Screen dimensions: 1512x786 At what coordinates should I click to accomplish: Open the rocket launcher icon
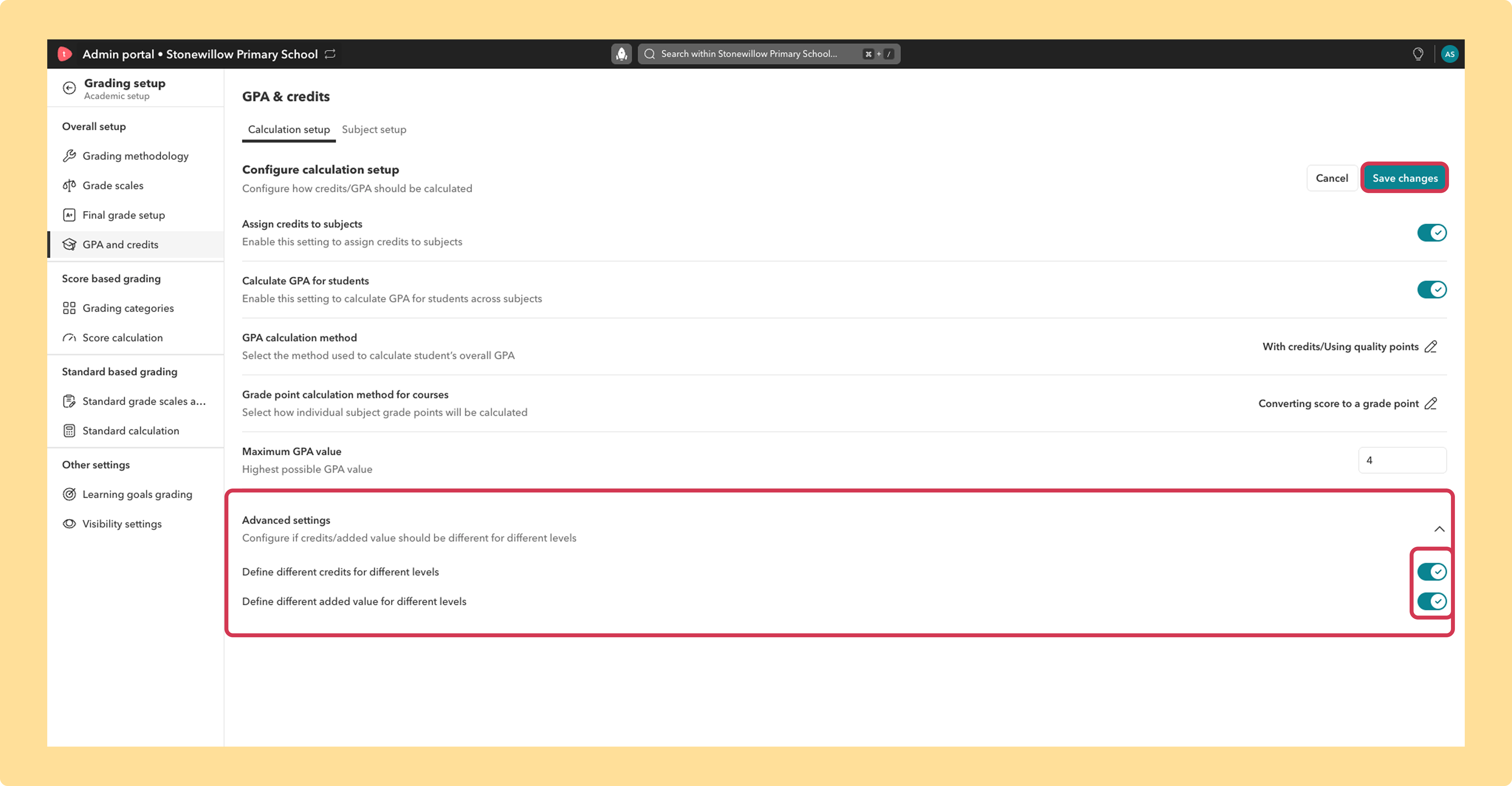tap(622, 54)
